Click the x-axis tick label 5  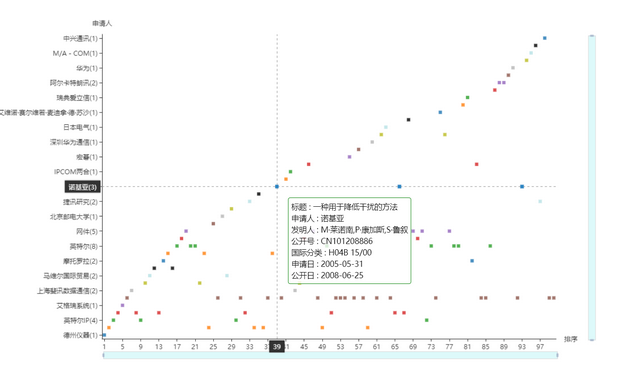point(122,347)
